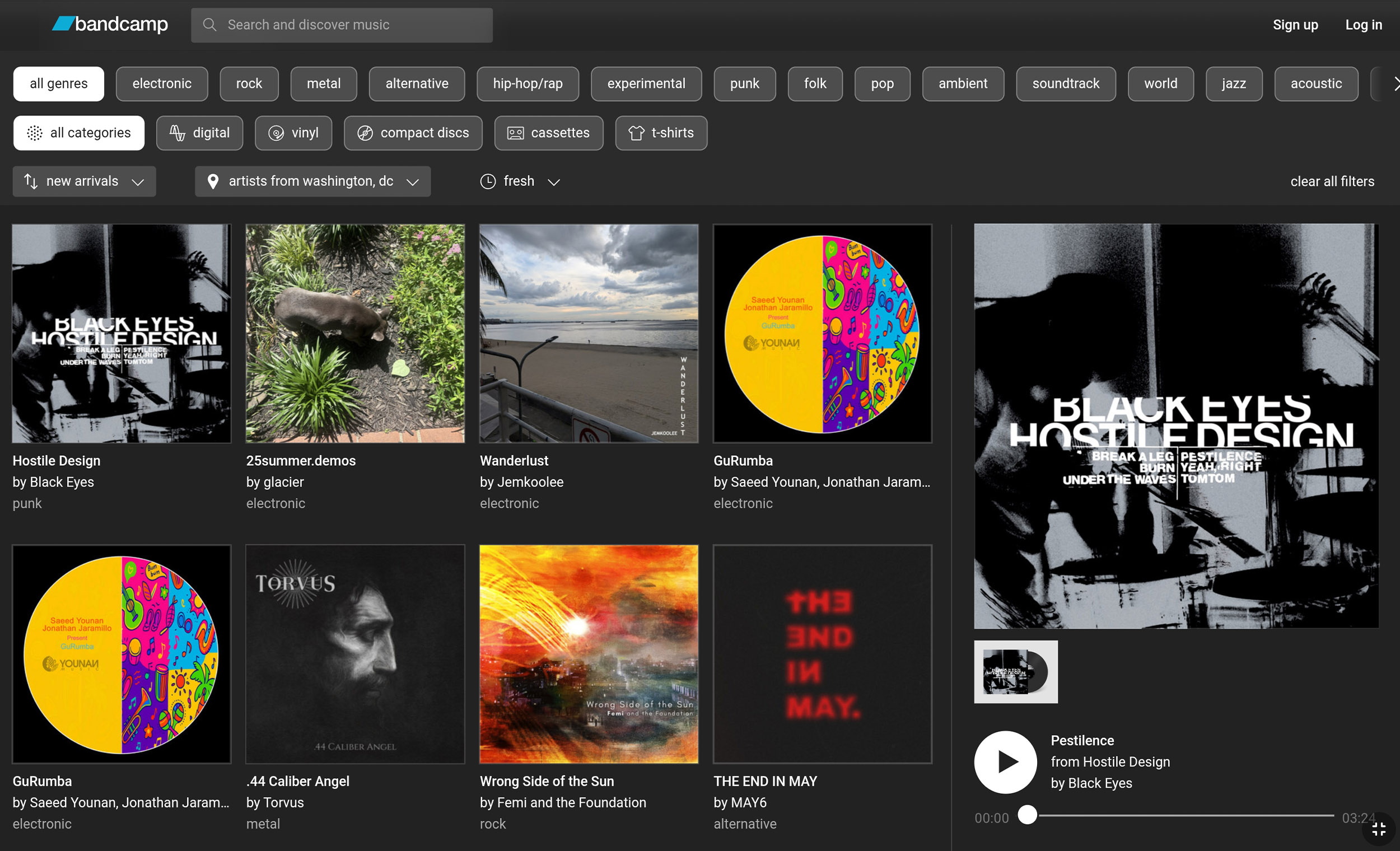Click the Log in link
1400x851 pixels.
[1363, 25]
